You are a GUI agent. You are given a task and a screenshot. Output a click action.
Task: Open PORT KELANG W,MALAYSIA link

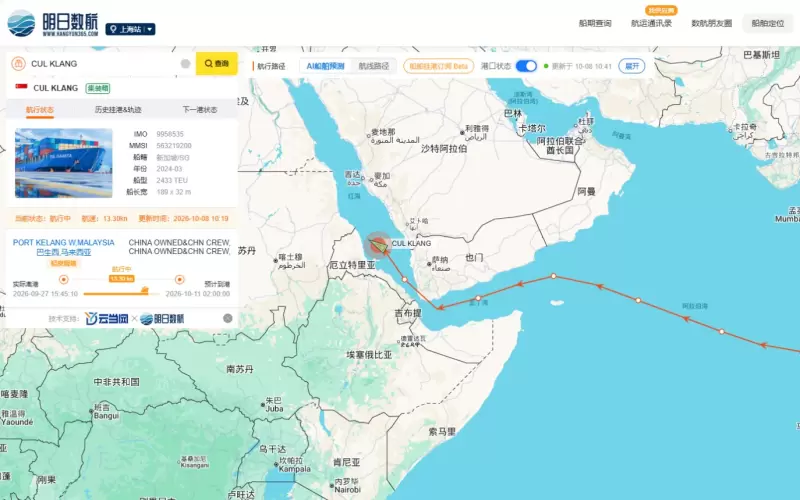tap(64, 242)
